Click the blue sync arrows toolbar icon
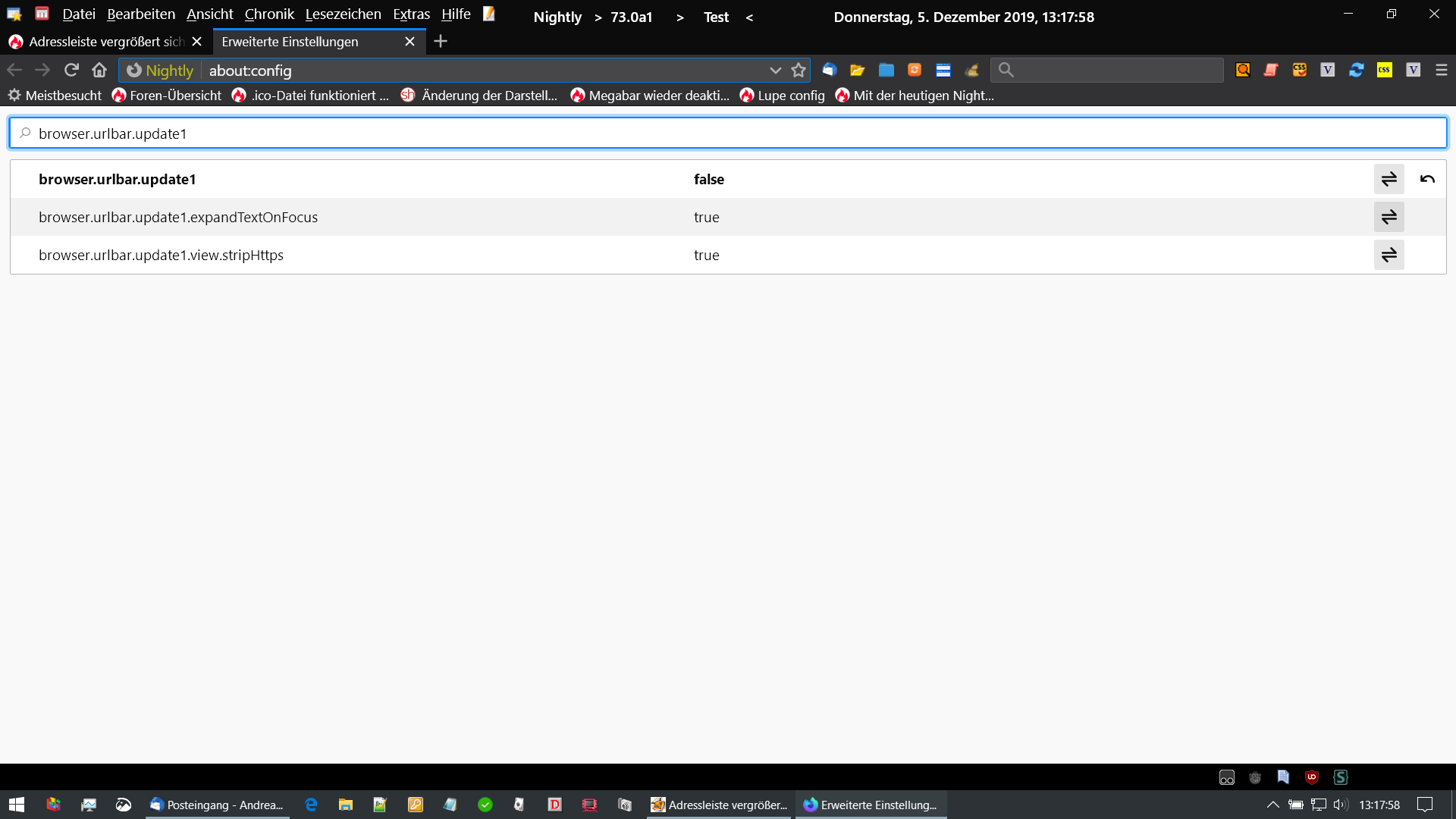The height and width of the screenshot is (819, 1456). tap(1357, 70)
